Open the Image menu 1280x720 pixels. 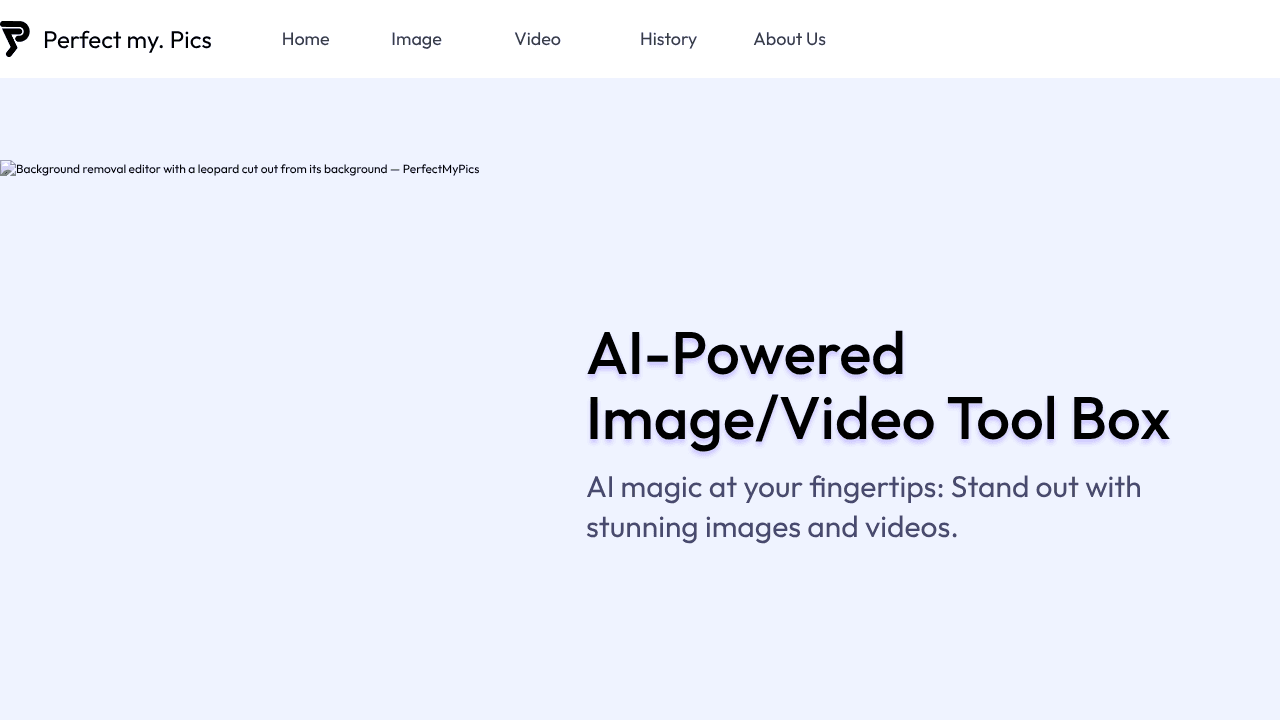pos(416,39)
